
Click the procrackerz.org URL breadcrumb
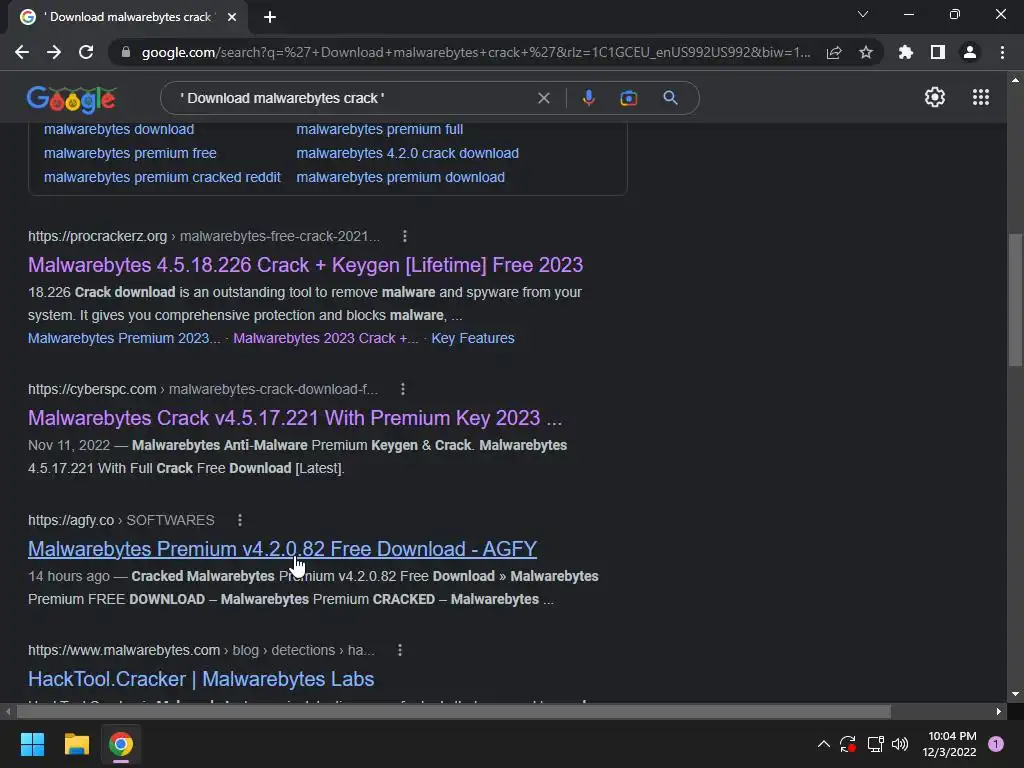click(204, 236)
